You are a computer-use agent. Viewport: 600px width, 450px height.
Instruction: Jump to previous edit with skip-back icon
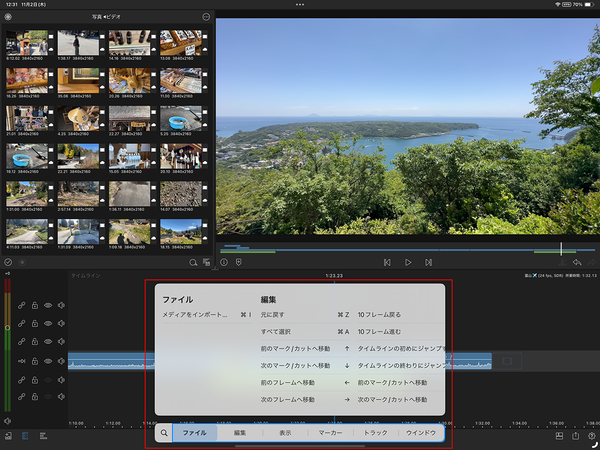pos(387,262)
